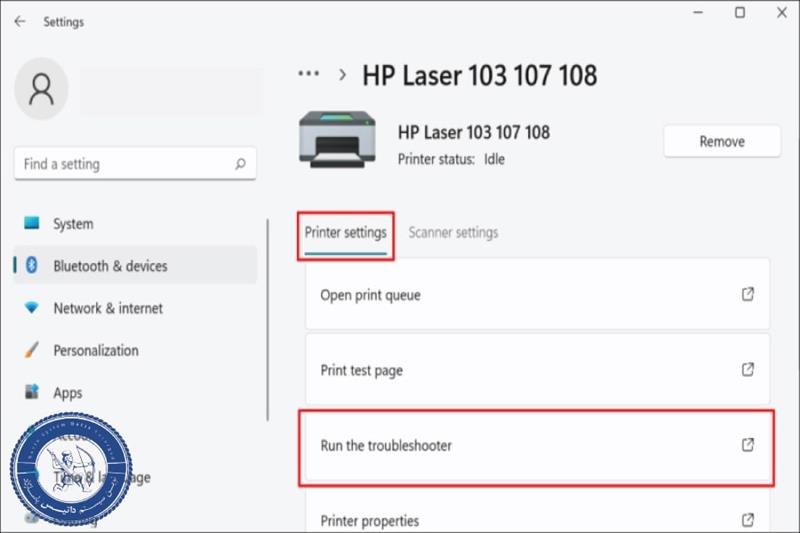Screen dimensions: 800x533
Task: Select Bluetooth & devices category
Action: [135, 265]
